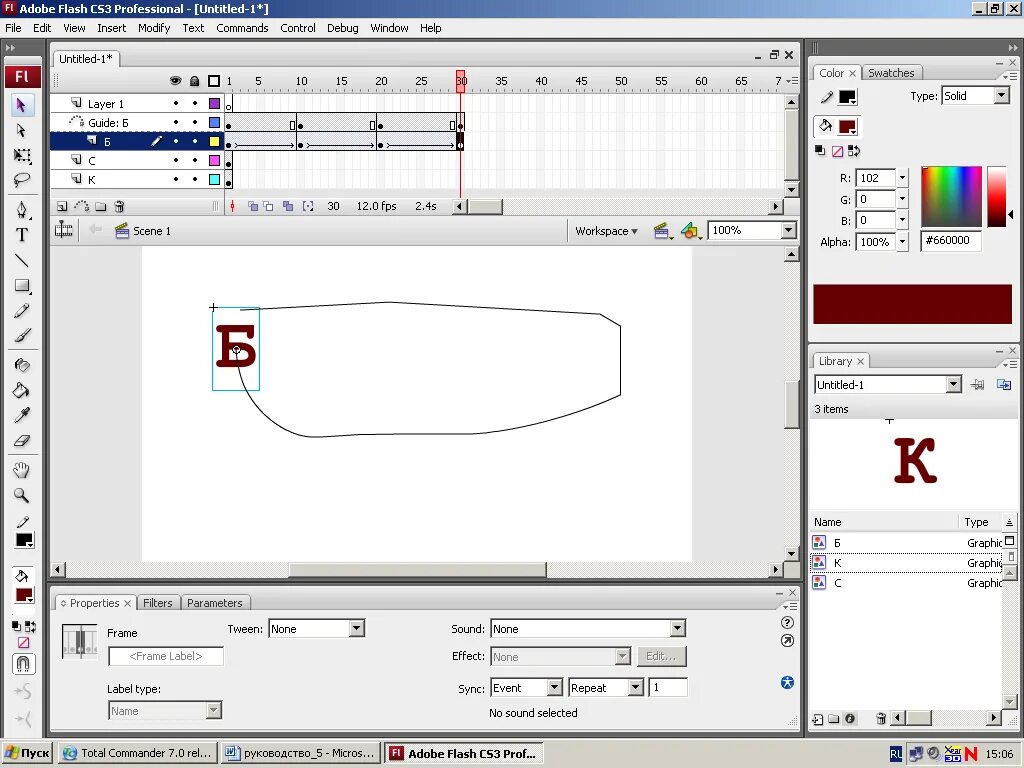Open the stage zoom 100% dropdown

[x=789, y=231]
